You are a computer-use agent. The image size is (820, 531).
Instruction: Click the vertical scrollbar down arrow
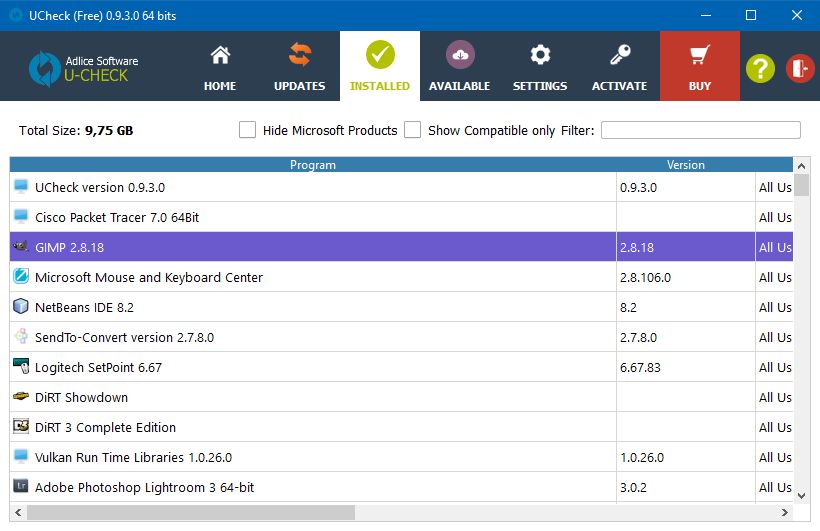[801, 495]
